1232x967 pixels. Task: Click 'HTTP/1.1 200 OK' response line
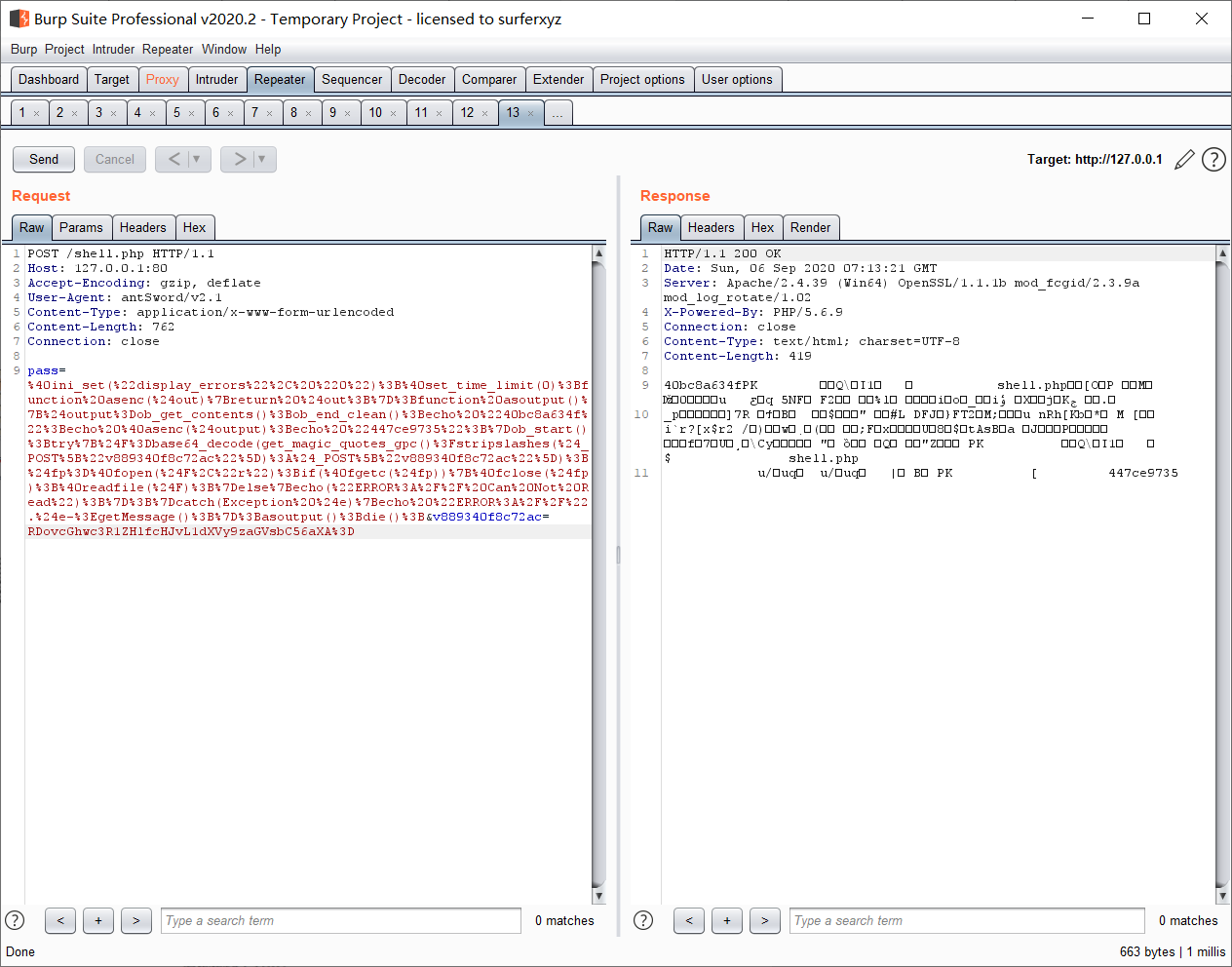point(722,253)
